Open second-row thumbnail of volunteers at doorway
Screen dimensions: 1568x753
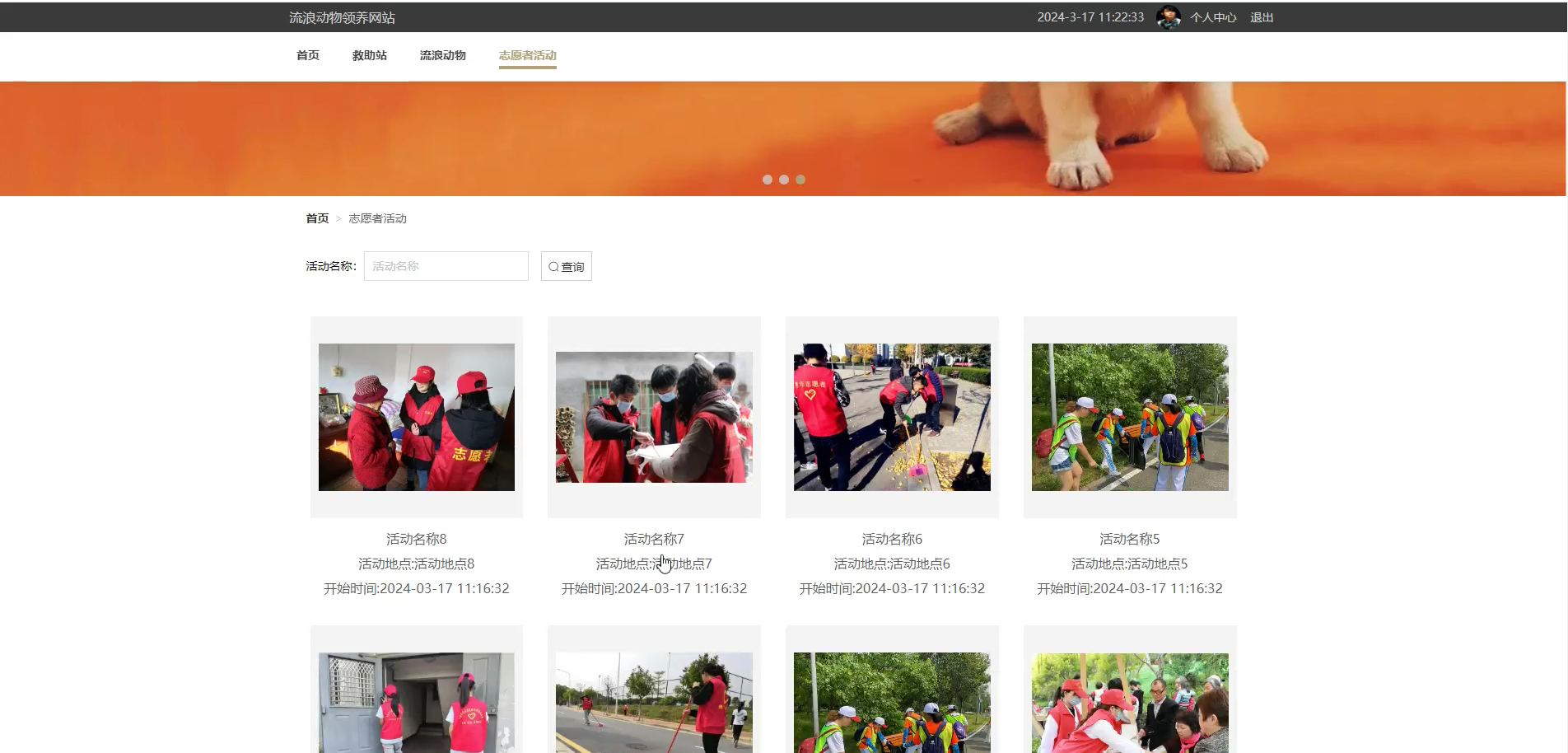click(417, 703)
